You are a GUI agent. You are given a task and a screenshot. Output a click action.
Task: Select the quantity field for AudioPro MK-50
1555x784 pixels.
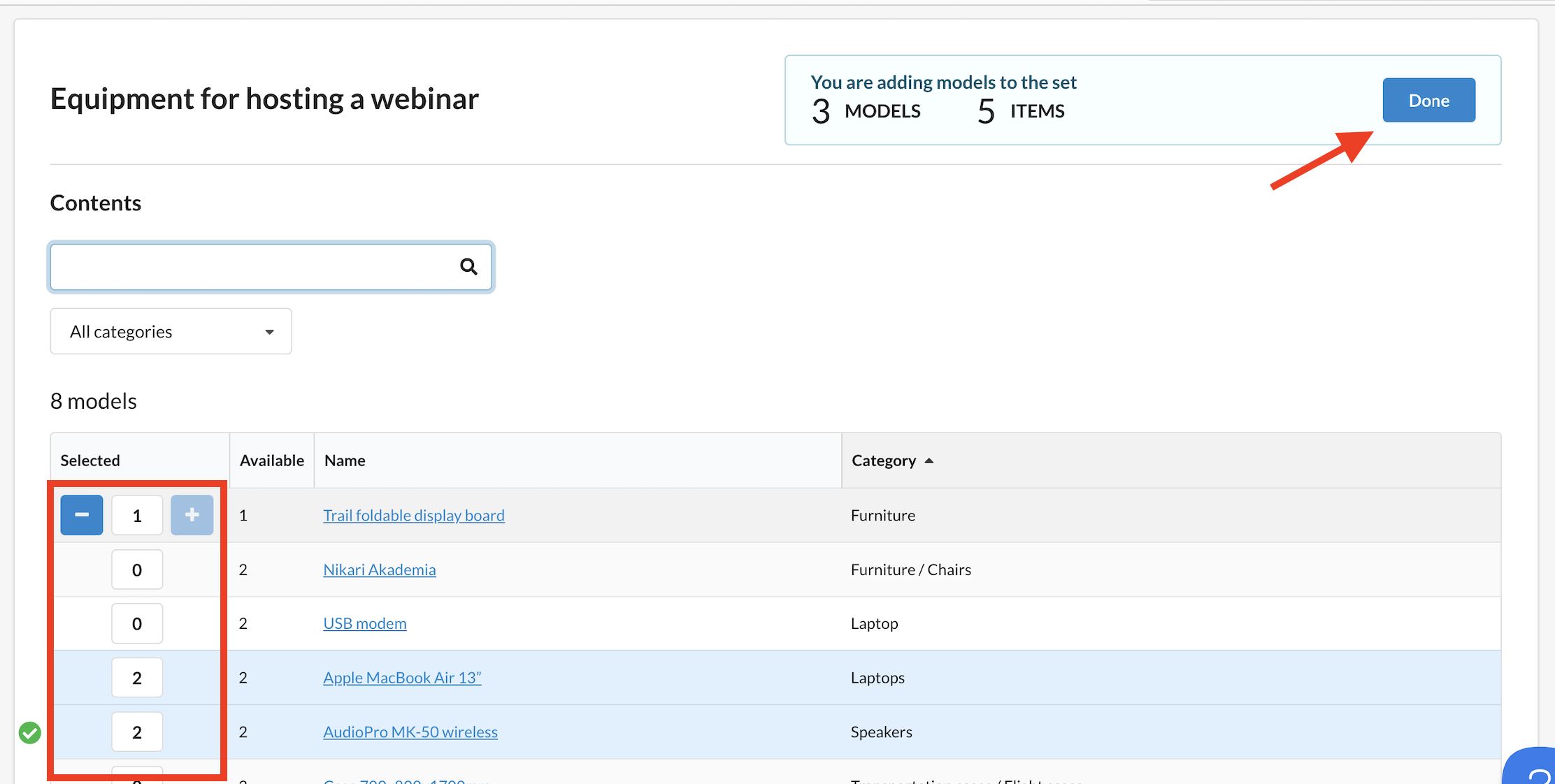[137, 732]
